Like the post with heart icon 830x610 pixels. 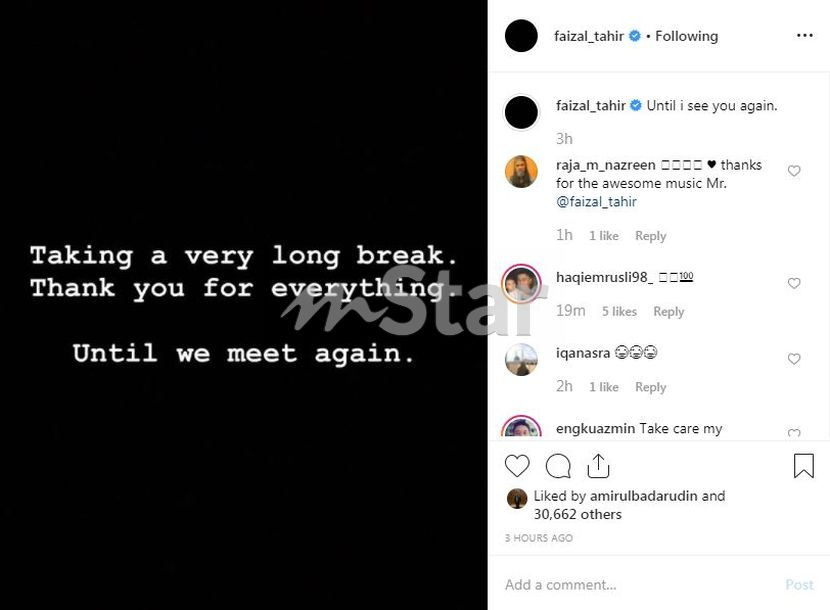[x=517, y=466]
